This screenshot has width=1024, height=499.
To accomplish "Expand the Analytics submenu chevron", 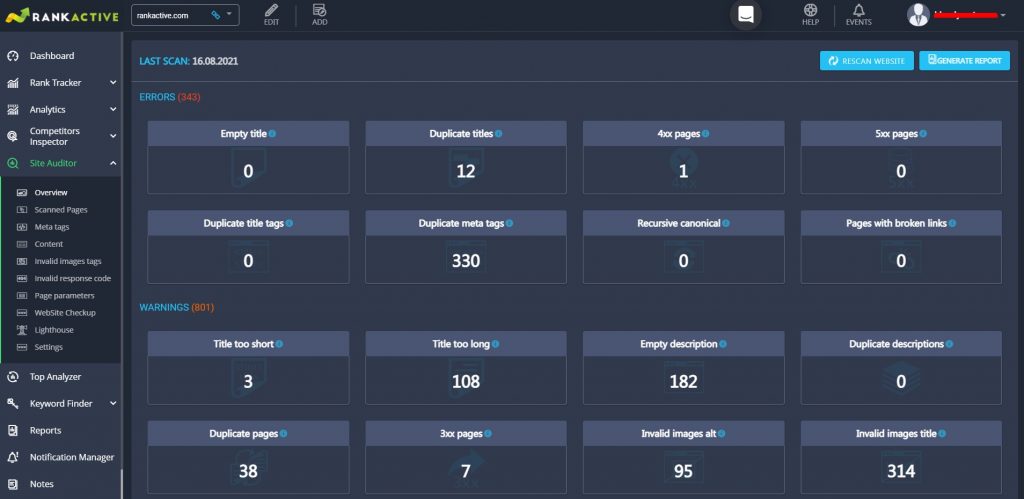I will 113,110.
